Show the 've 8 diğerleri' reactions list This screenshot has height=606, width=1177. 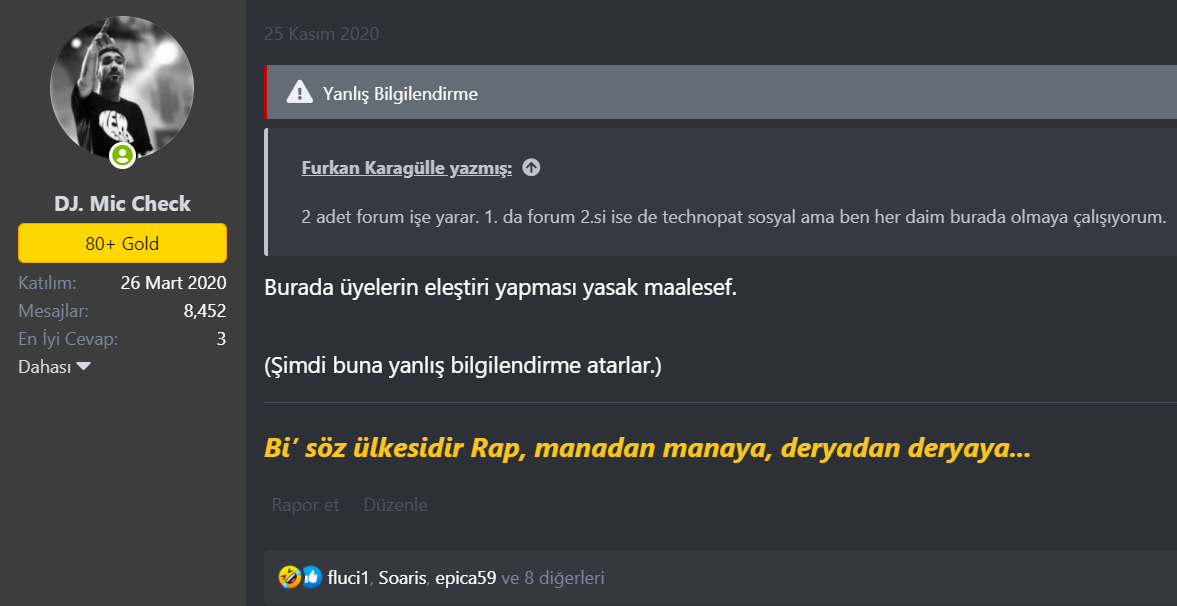point(553,577)
